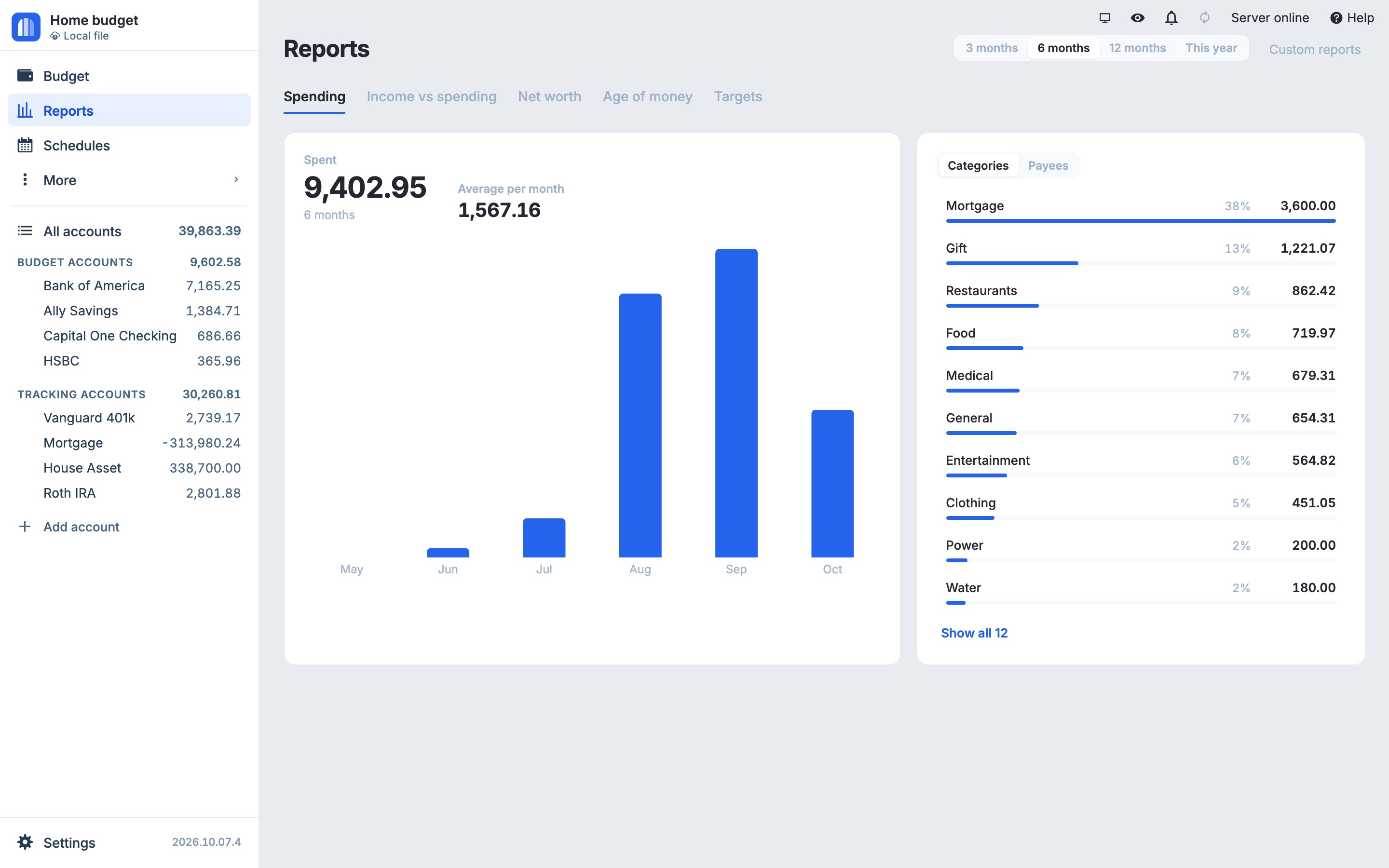Click the monitor display icon in top bar
The height and width of the screenshot is (868, 1389).
(x=1105, y=18)
